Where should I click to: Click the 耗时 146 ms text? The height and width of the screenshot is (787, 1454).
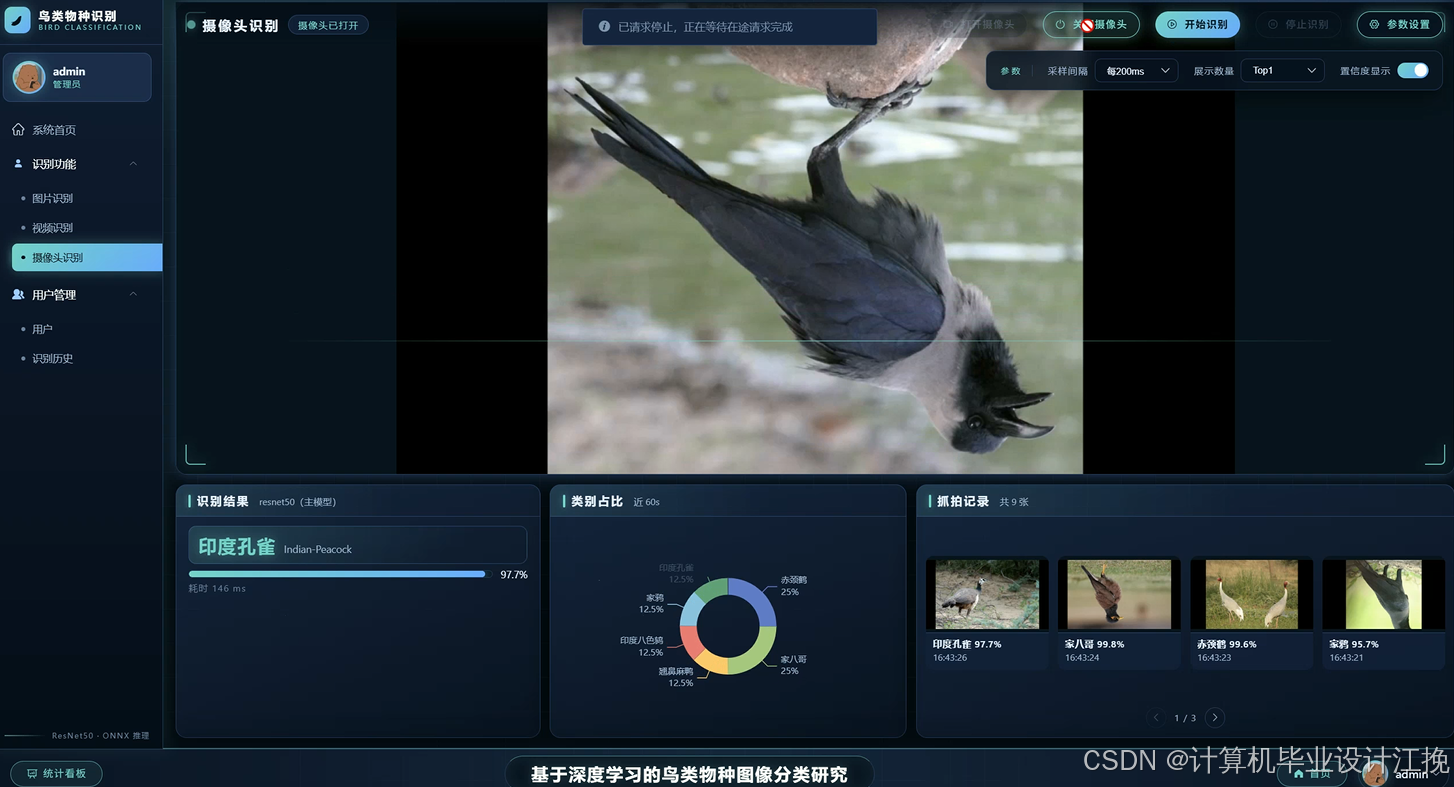tap(217, 589)
